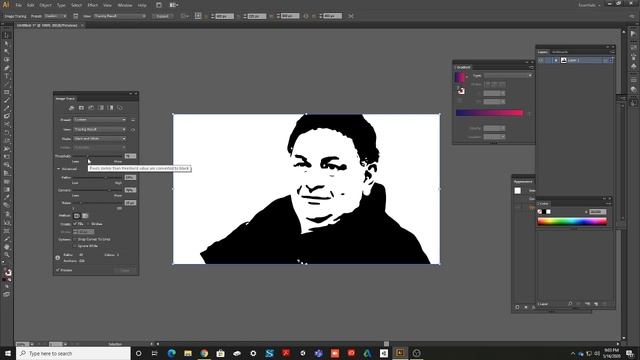640x360 pixels.
Task: Open the Window menu
Action: pos(125,5)
